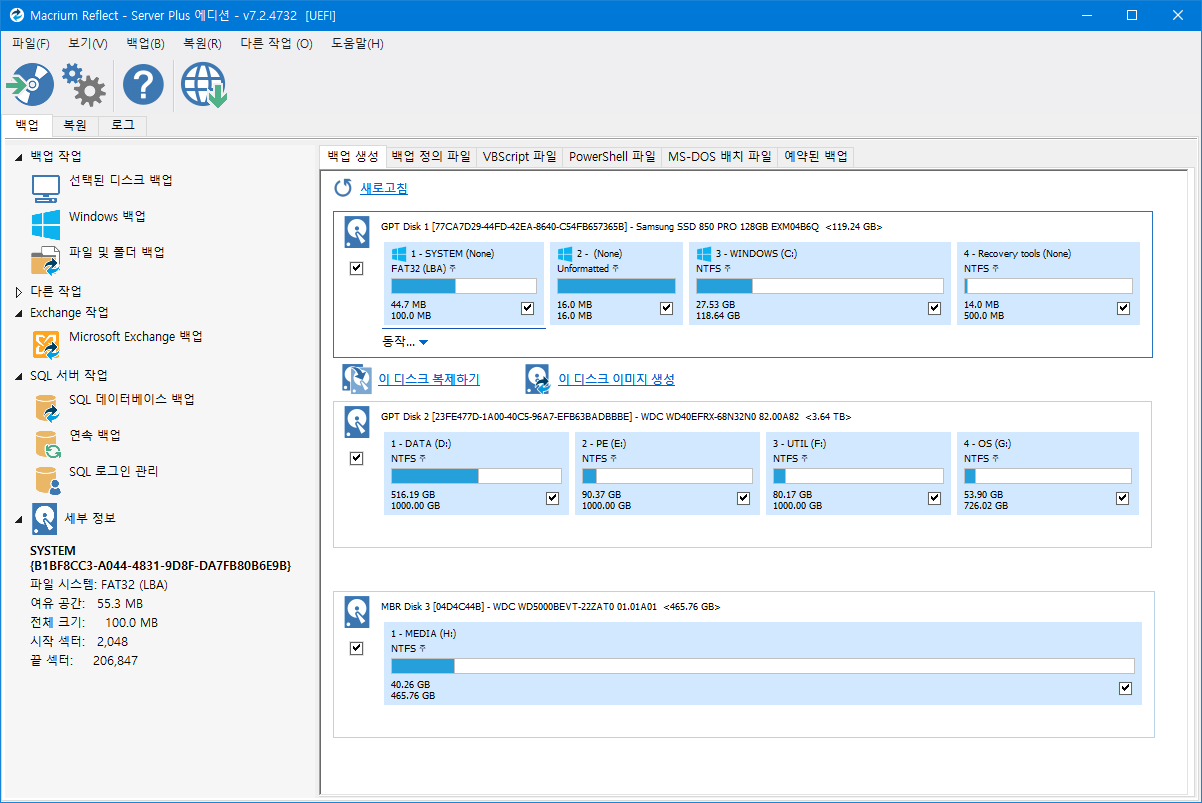Open the 보기(V) menu
The height and width of the screenshot is (803, 1202).
[88, 44]
